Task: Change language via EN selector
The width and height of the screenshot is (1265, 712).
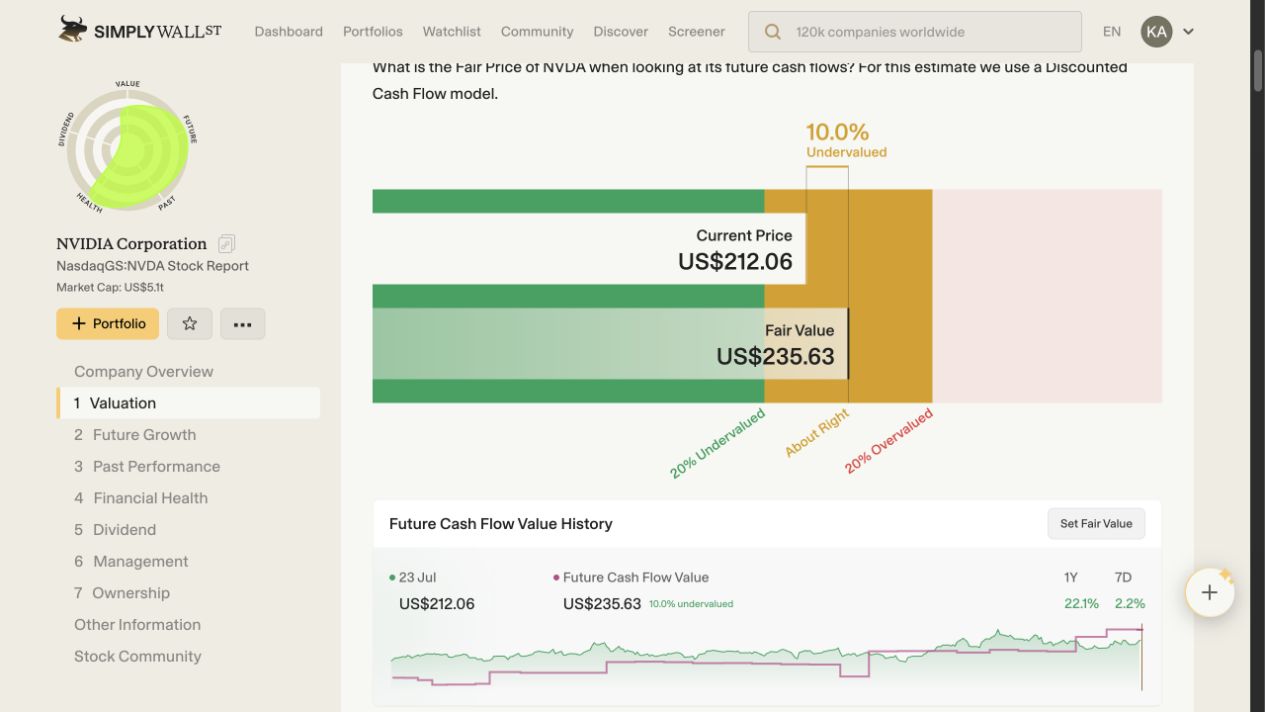Action: pos(1112,32)
